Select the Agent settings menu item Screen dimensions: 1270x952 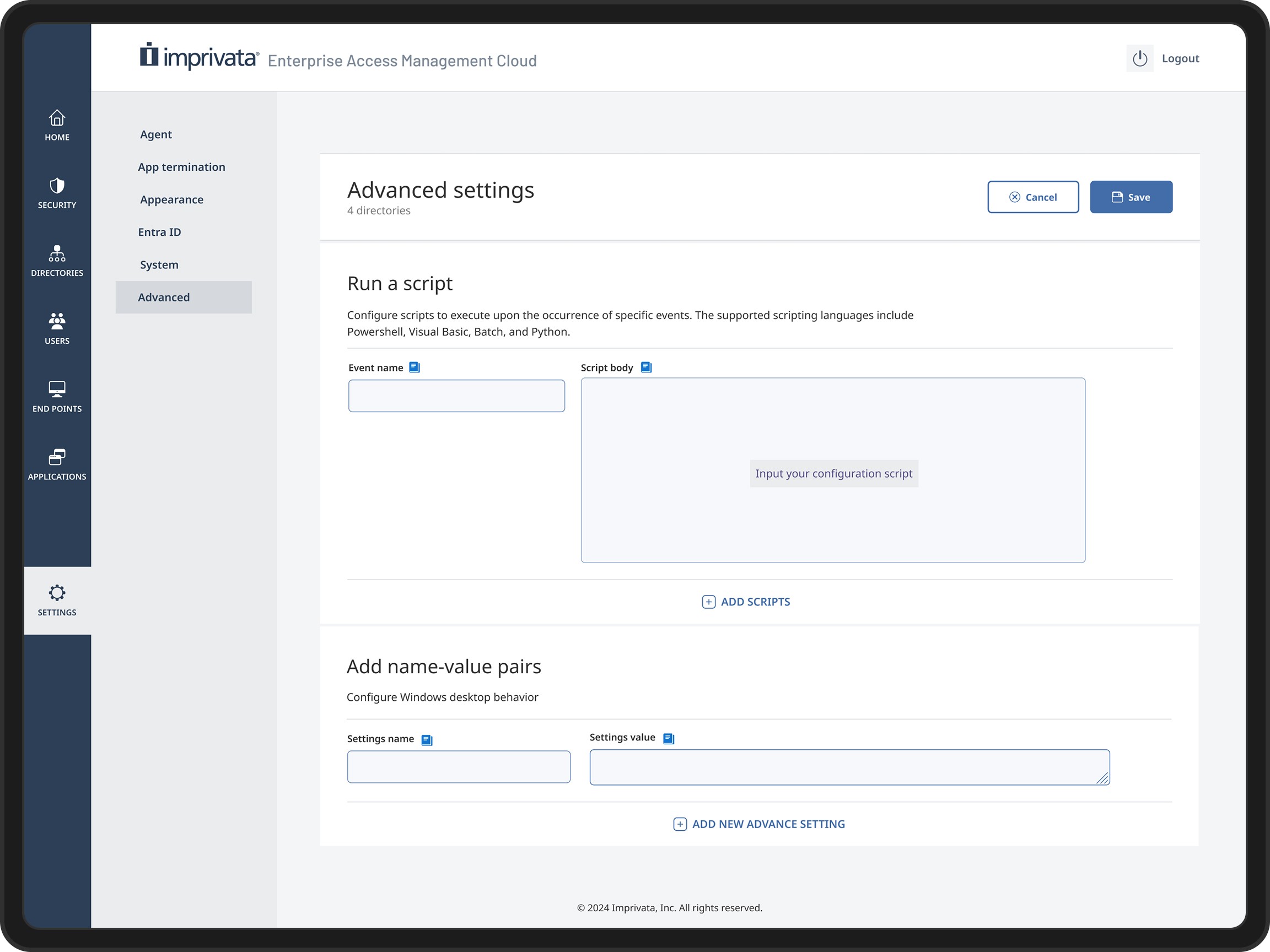pos(155,134)
